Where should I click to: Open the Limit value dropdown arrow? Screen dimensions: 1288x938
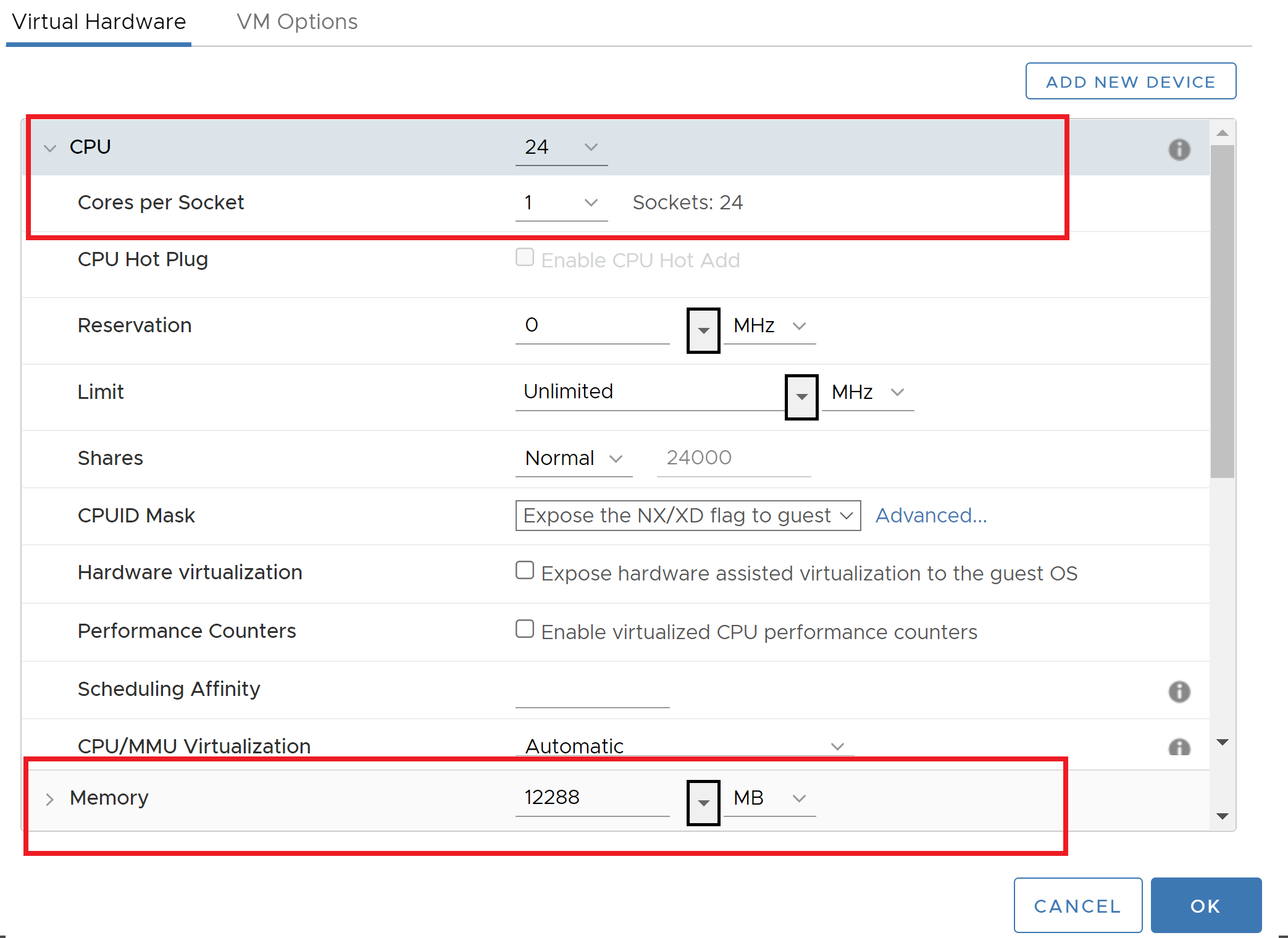pyautogui.click(x=801, y=396)
